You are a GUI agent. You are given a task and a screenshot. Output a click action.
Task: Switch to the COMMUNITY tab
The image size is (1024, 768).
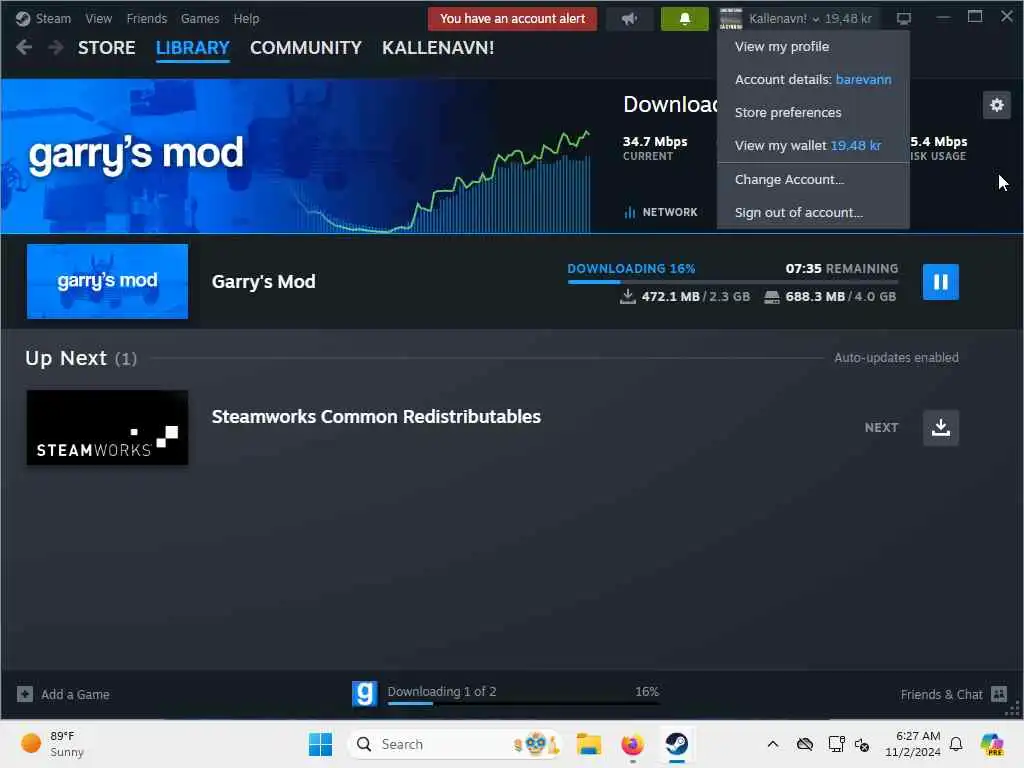pos(306,48)
